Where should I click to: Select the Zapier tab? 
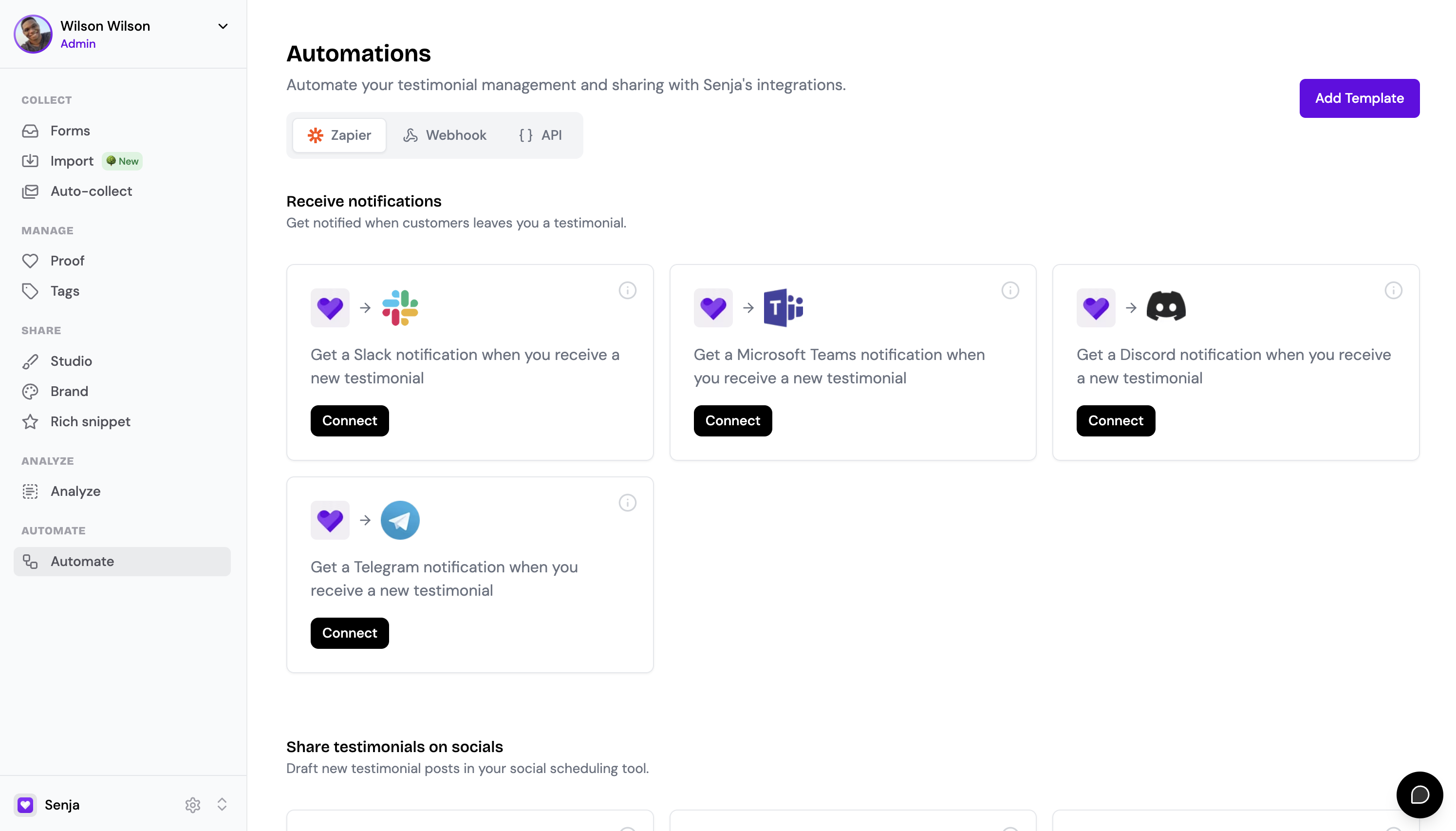point(339,135)
